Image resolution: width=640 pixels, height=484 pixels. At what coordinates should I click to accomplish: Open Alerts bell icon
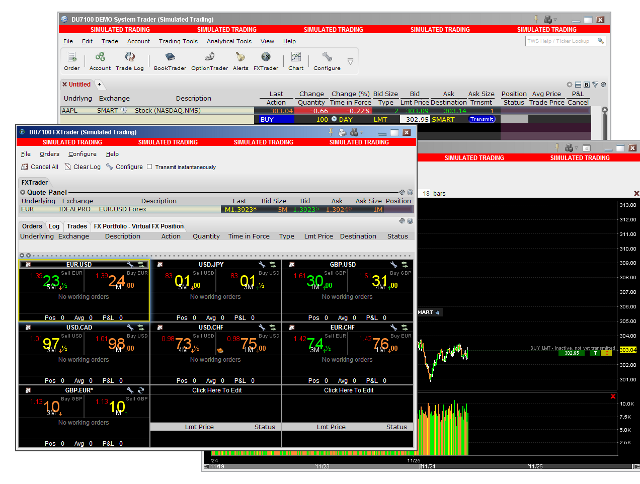(x=240, y=61)
